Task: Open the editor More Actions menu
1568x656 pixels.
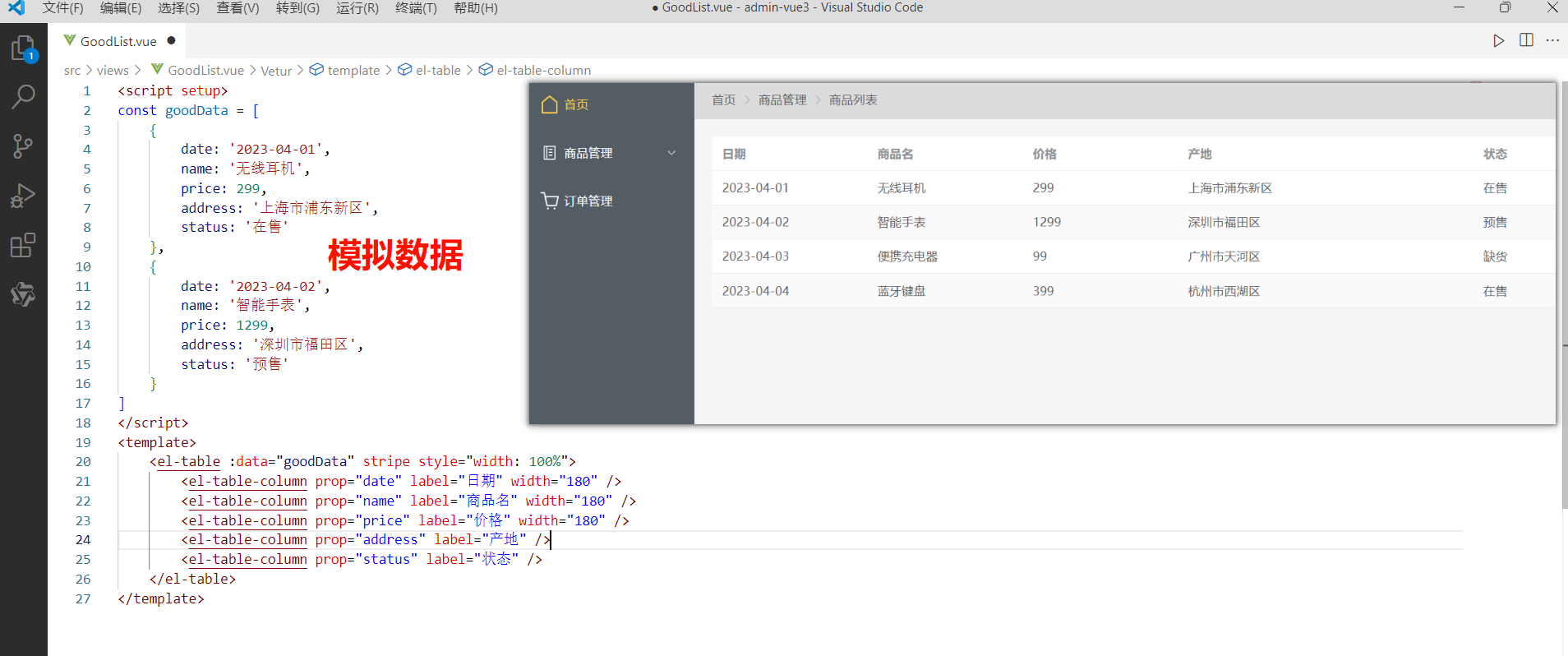Action: tap(1552, 40)
